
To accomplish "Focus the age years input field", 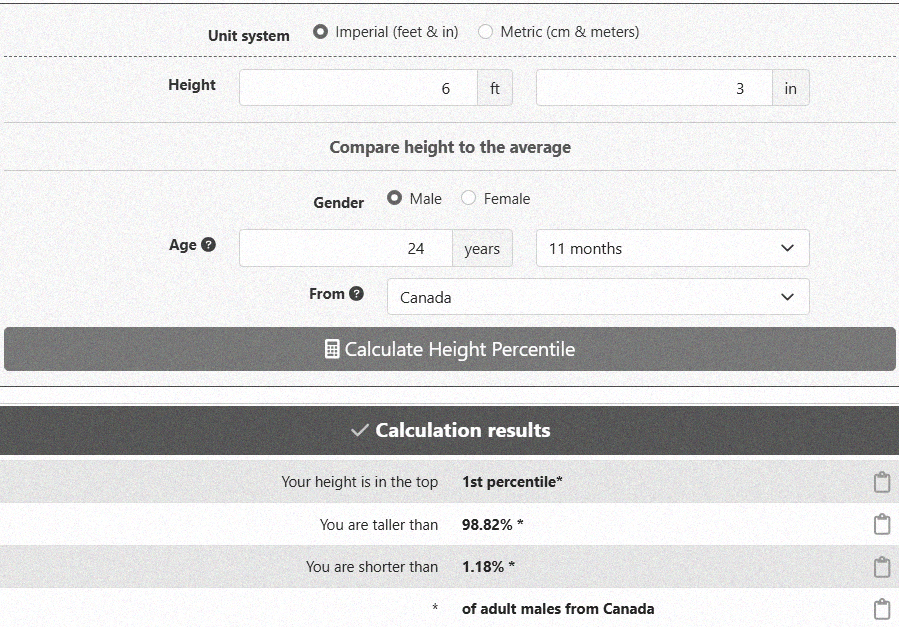I will (x=345, y=249).
